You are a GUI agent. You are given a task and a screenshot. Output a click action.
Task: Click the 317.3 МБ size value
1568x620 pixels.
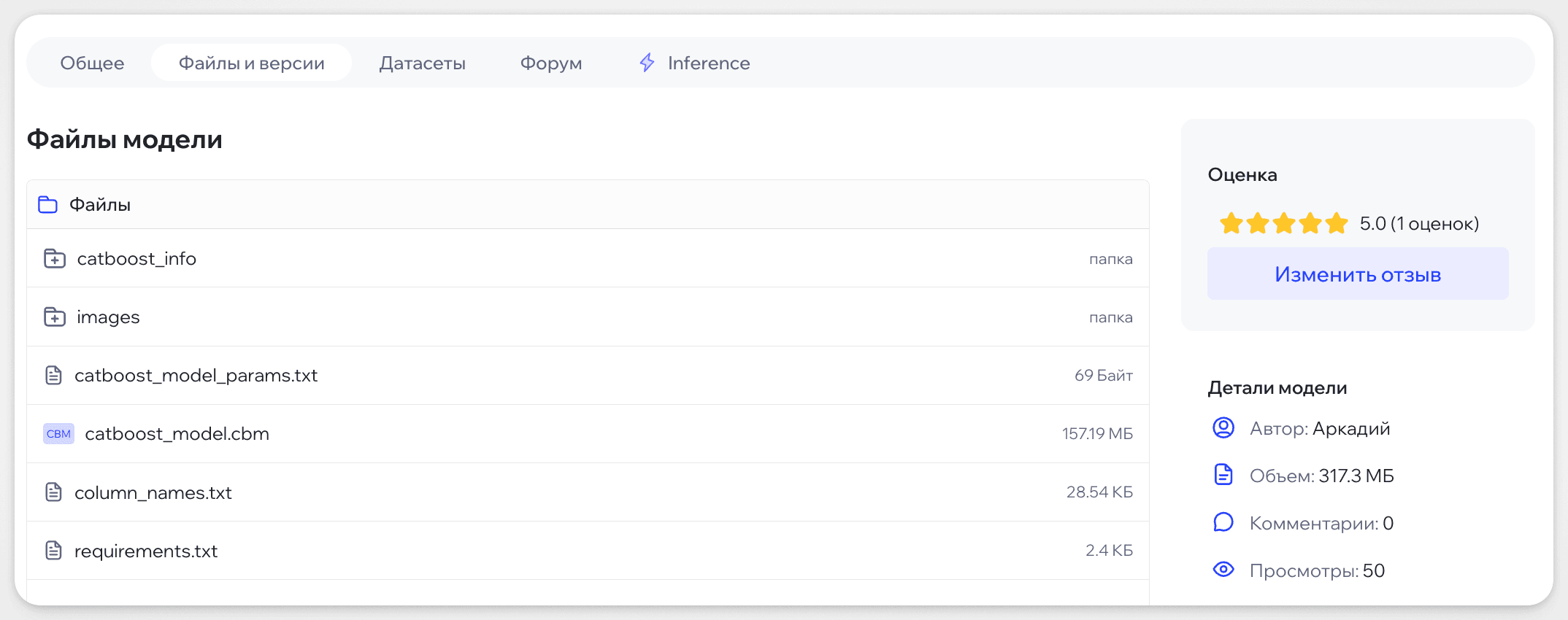click(x=1356, y=476)
